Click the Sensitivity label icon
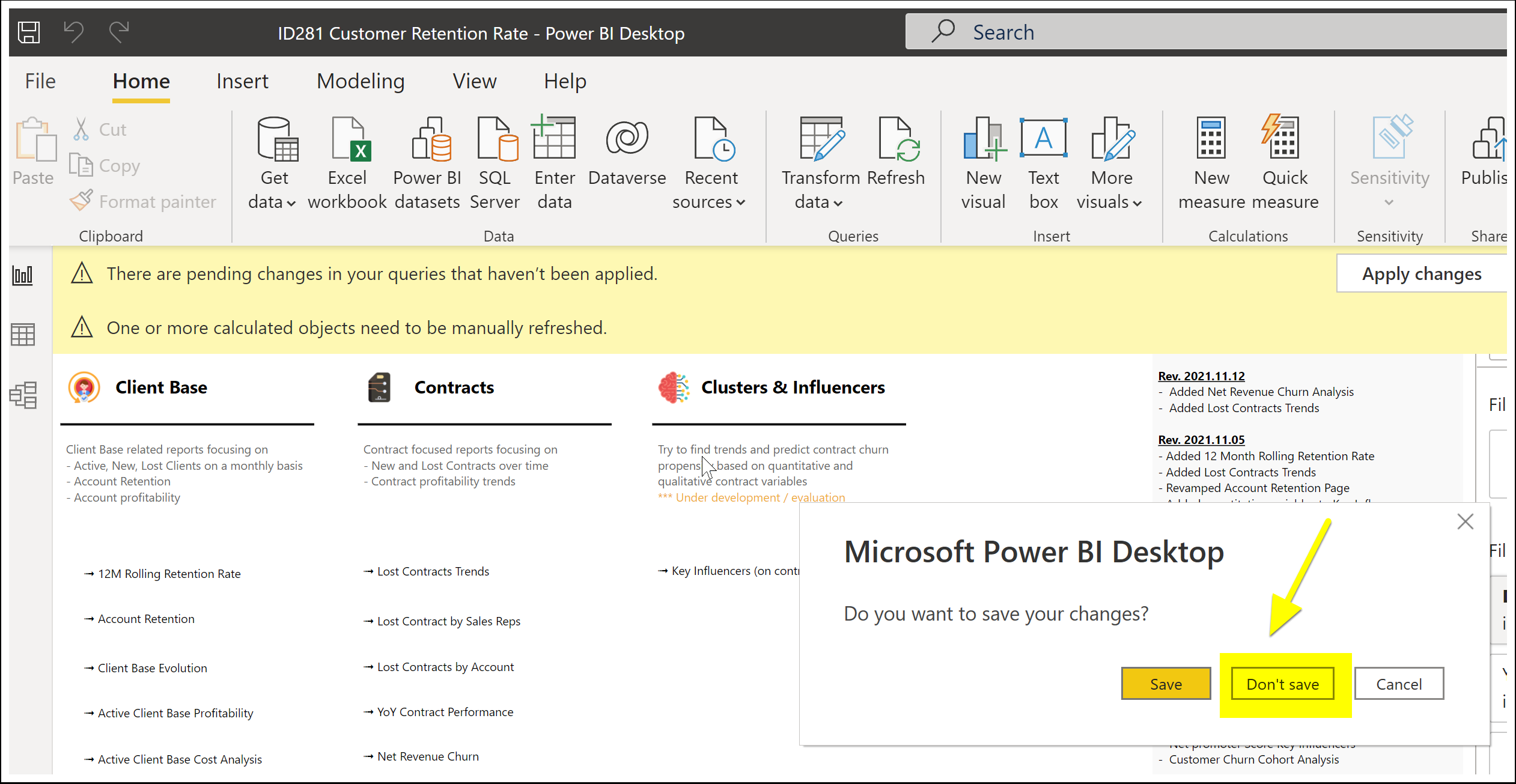This screenshot has height=784, width=1516. (1392, 138)
